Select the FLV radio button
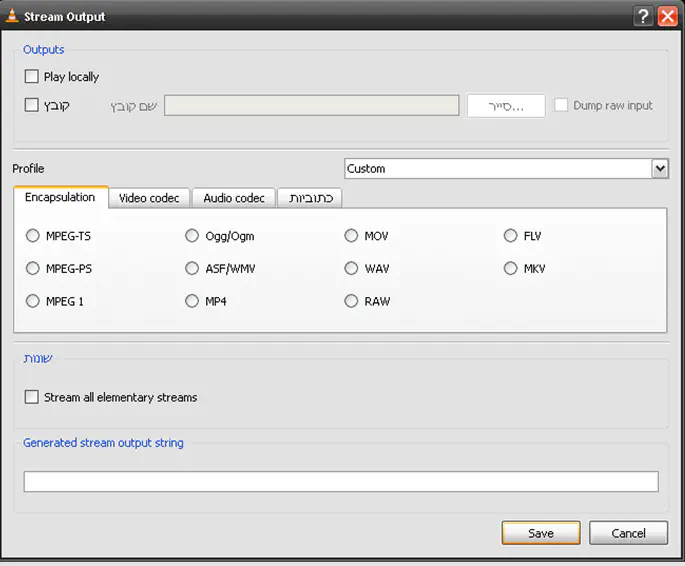 tap(511, 236)
